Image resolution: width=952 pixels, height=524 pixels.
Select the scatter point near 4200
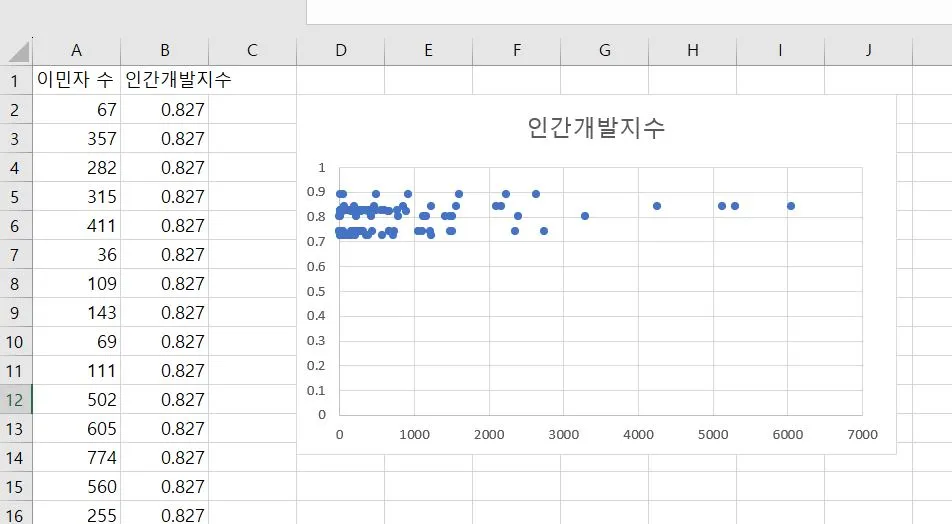pyautogui.click(x=656, y=206)
